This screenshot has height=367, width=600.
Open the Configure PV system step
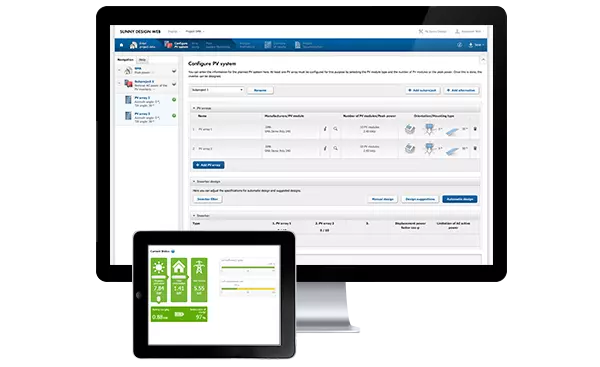(x=176, y=45)
